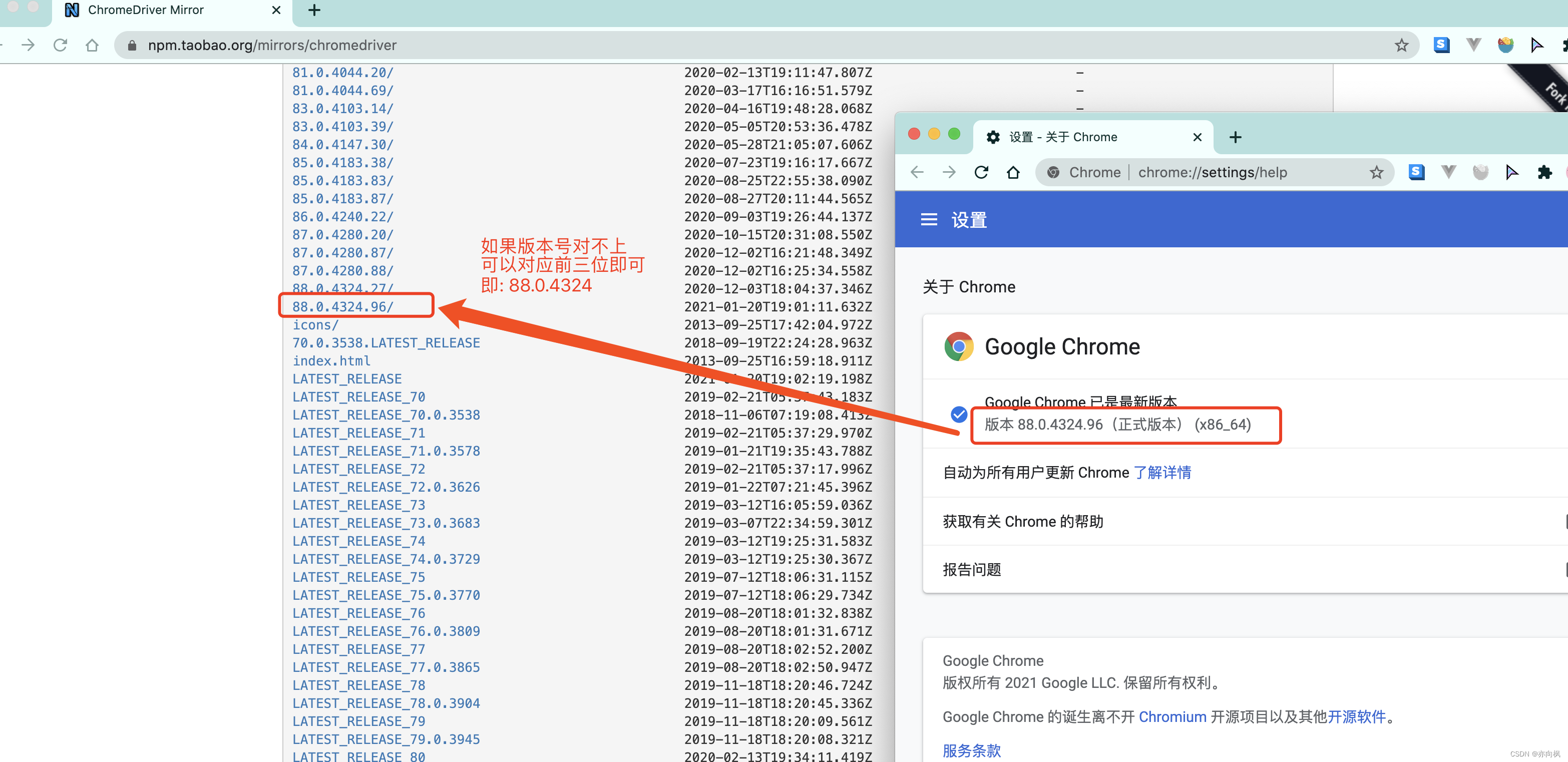1568x762 pixels.
Task: Click the Chromium open source project link
Action: tap(1172, 716)
